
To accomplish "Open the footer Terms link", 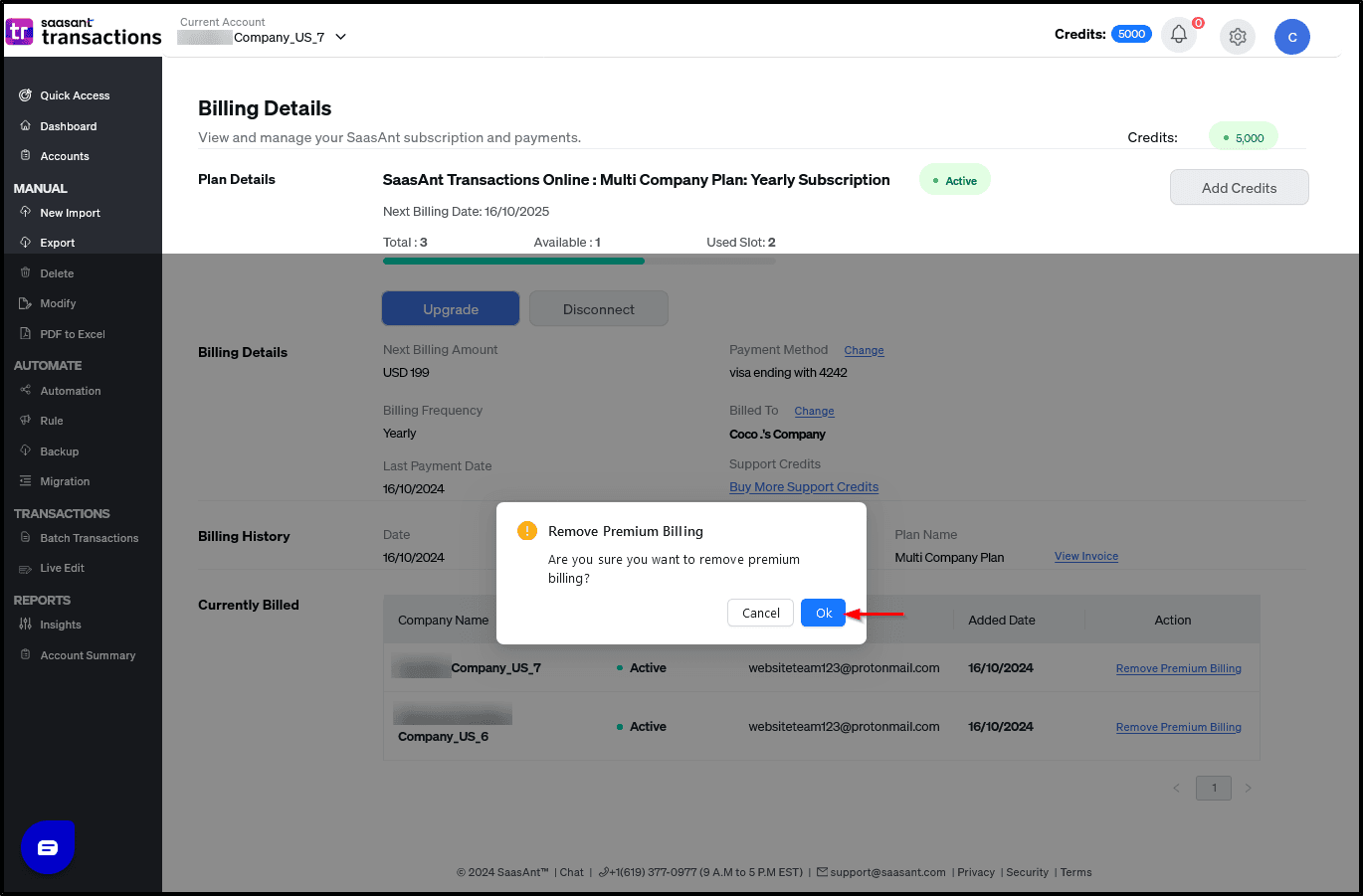I will click(1075, 872).
